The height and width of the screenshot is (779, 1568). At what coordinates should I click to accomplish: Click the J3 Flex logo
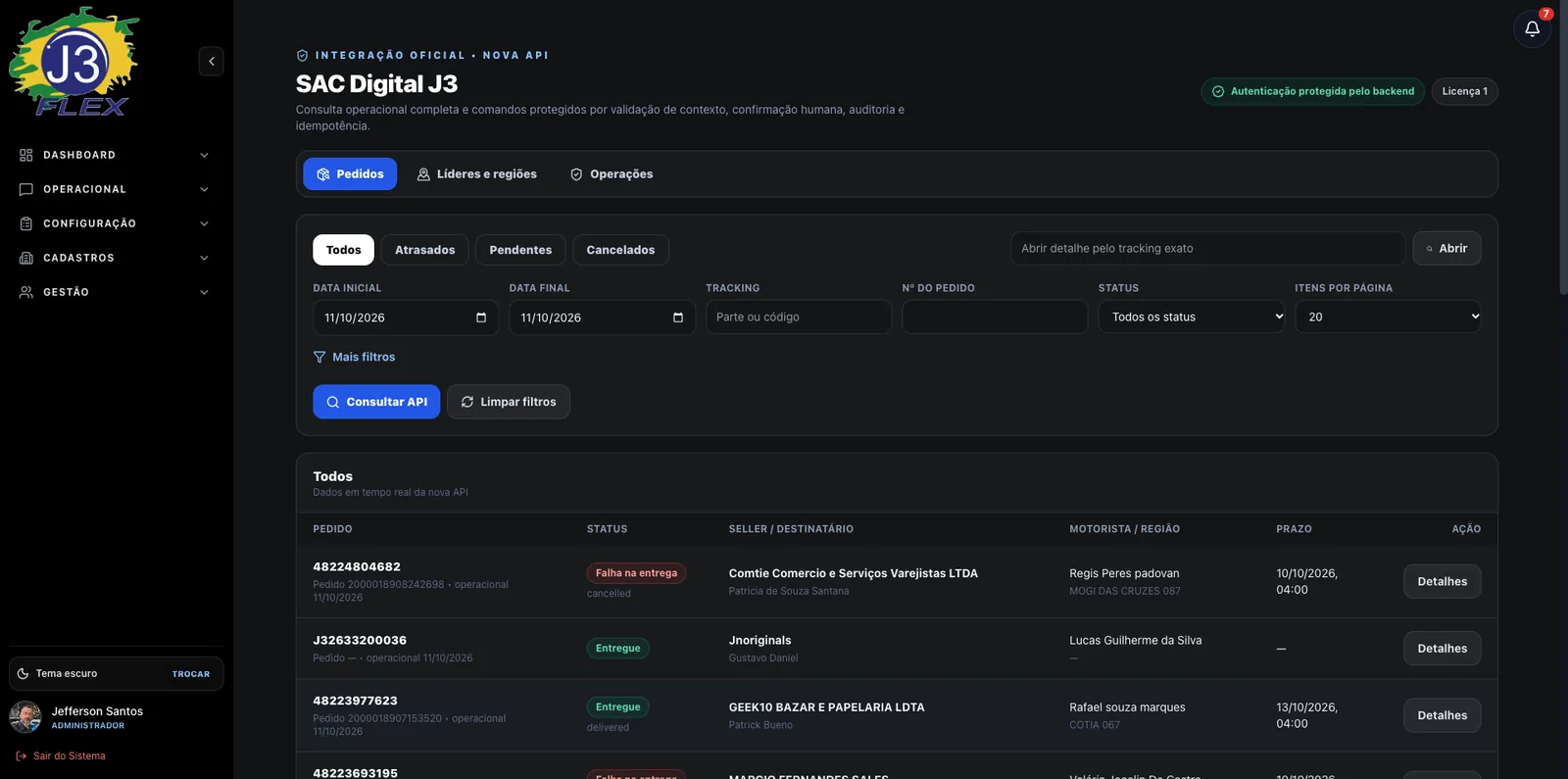(x=74, y=62)
